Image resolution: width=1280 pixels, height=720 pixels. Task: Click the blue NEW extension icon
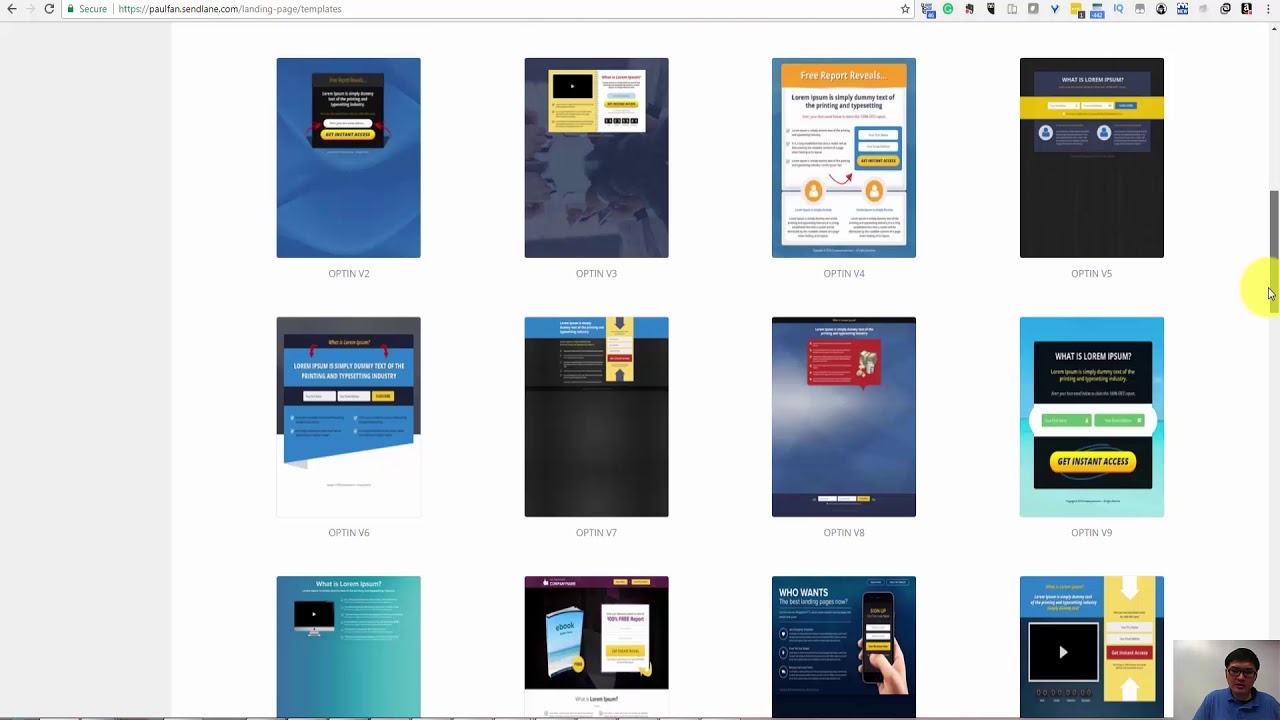pyautogui.click(x=1182, y=9)
